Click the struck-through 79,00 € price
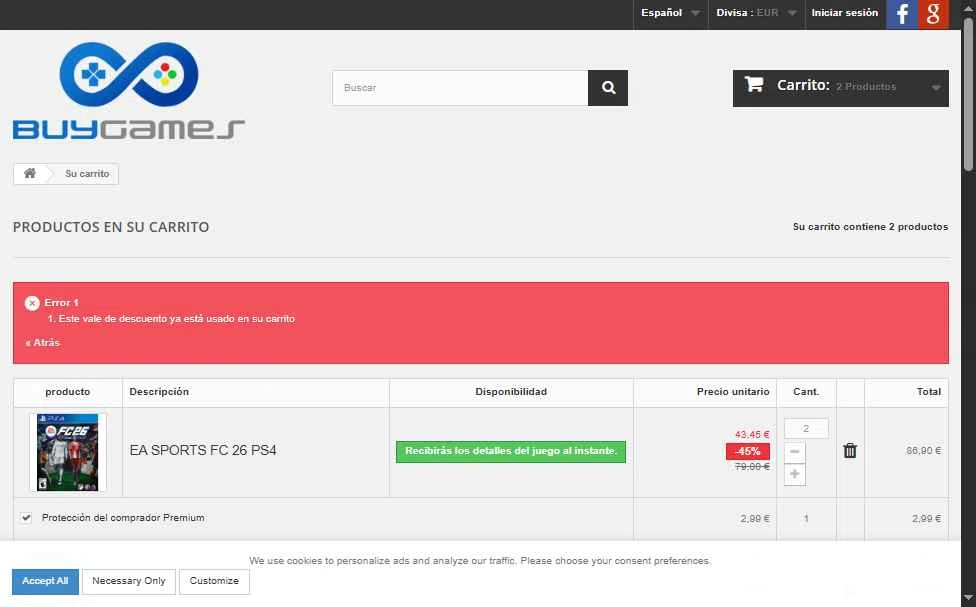The image size is (976, 607). (x=752, y=466)
